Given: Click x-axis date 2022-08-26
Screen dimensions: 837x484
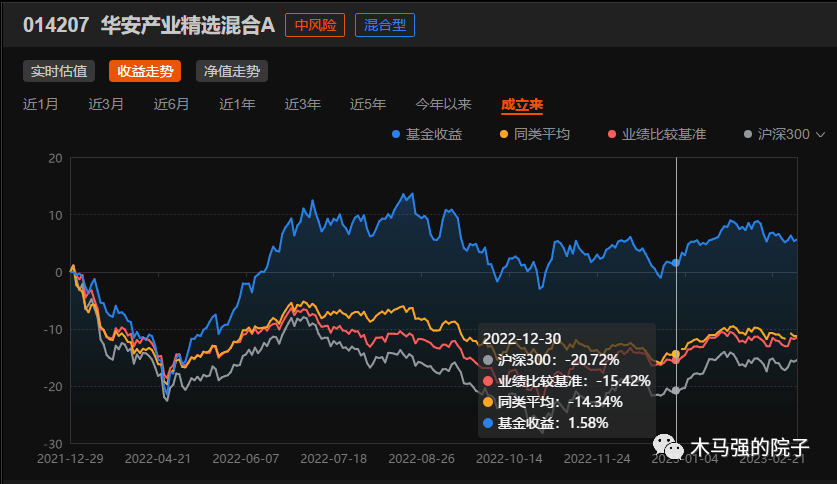Looking at the screenshot, I should tap(422, 459).
